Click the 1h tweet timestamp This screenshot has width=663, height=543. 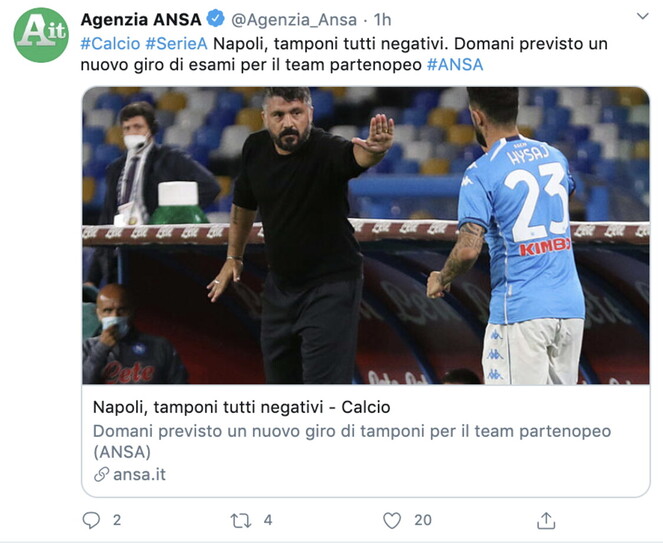382,20
